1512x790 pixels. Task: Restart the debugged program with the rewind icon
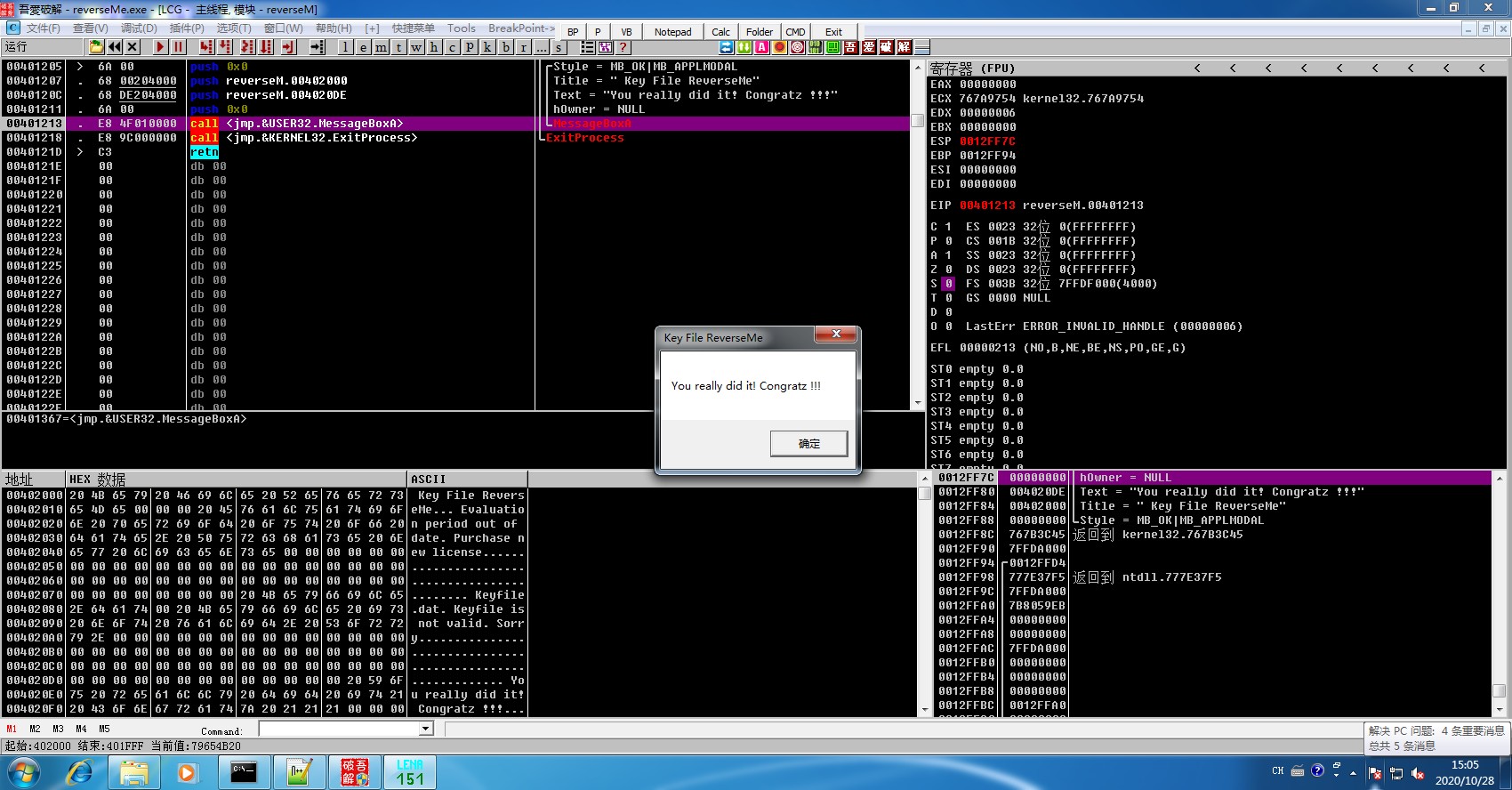115,47
